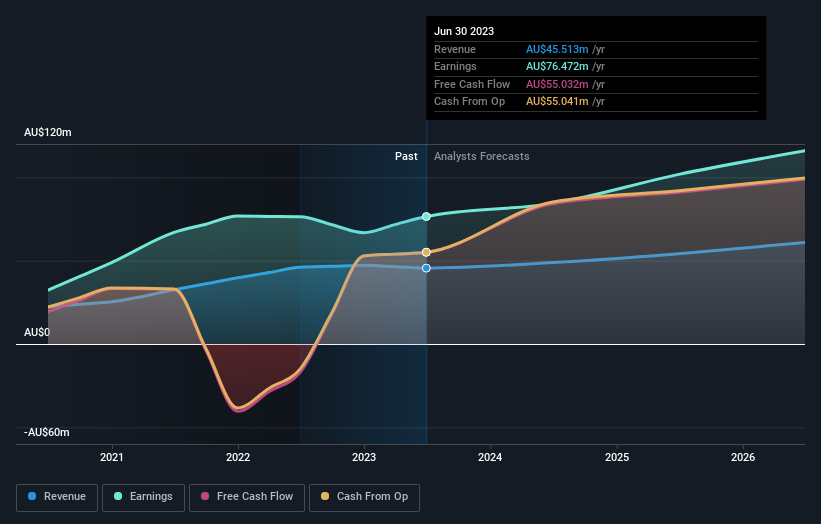This screenshot has height=524, width=821.
Task: Click the AU$120m axis label
Action: pos(48,132)
